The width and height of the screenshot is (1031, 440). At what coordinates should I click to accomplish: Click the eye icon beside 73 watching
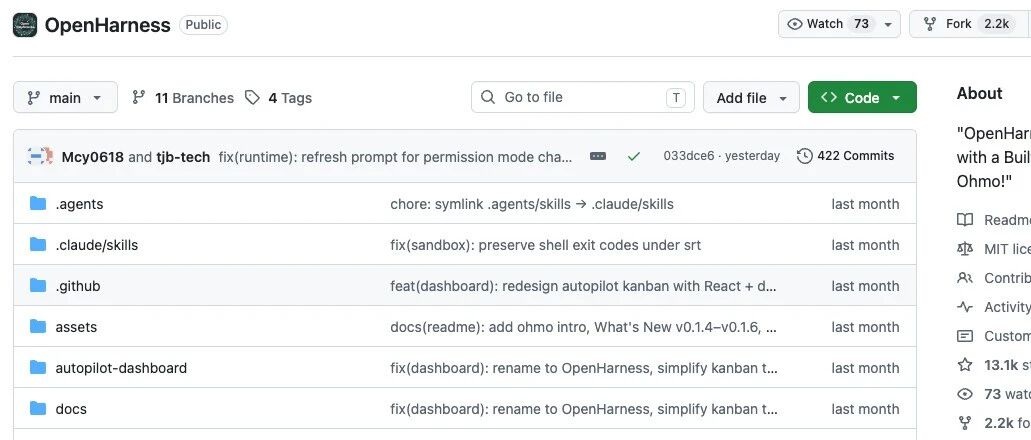pyautogui.click(x=965, y=393)
